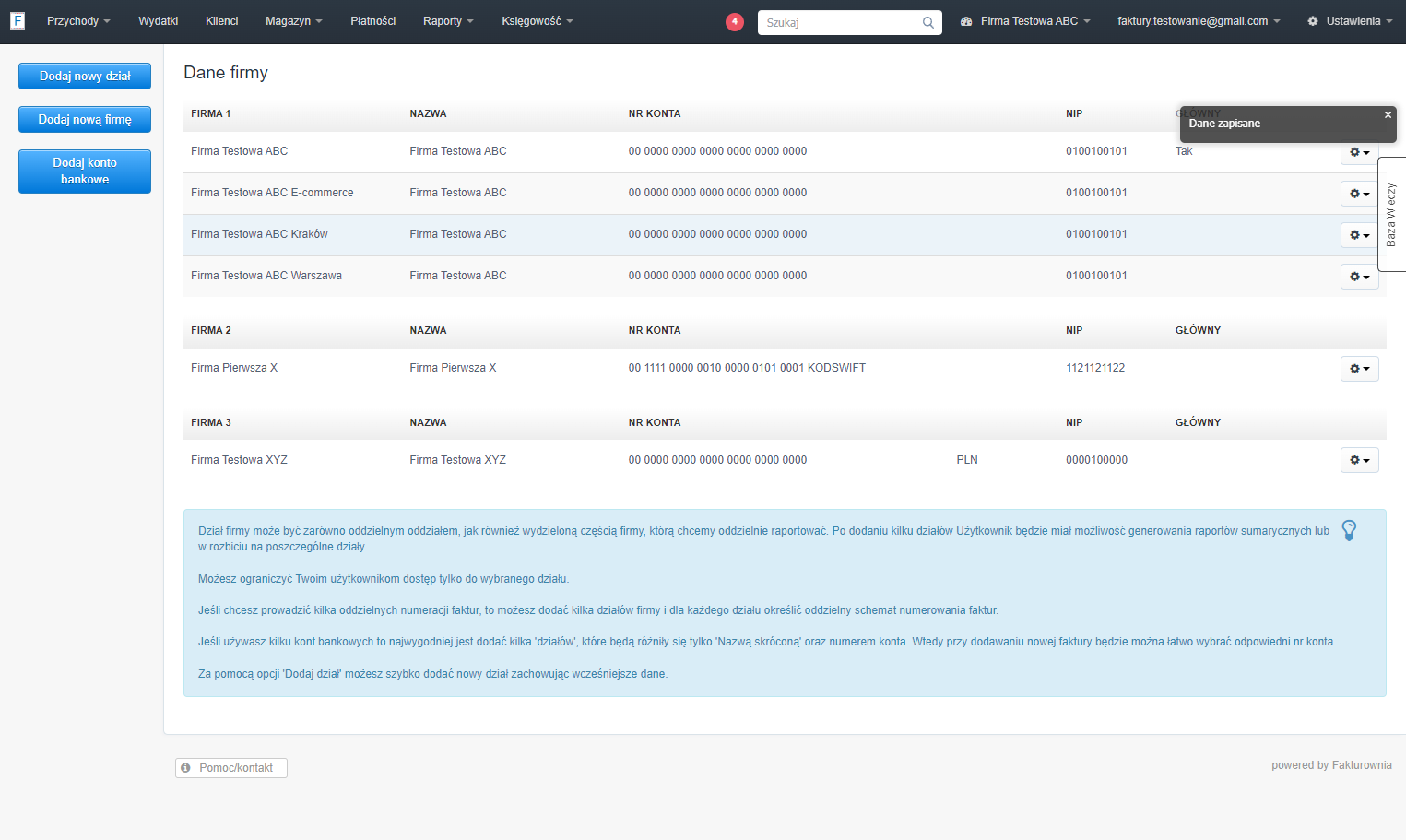
Task: Click 'Firma Testowa XYZ' in Firma 3 column
Action: (239, 460)
